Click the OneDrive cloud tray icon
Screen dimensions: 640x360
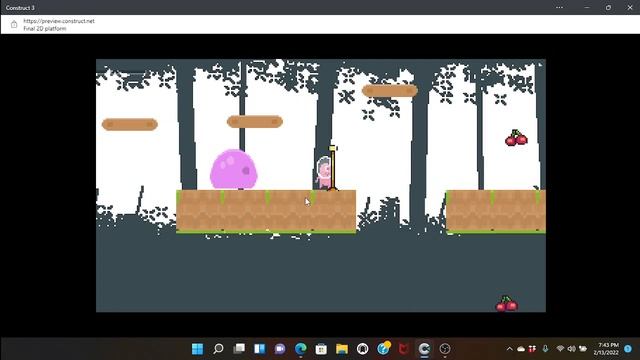pyautogui.click(x=521, y=349)
